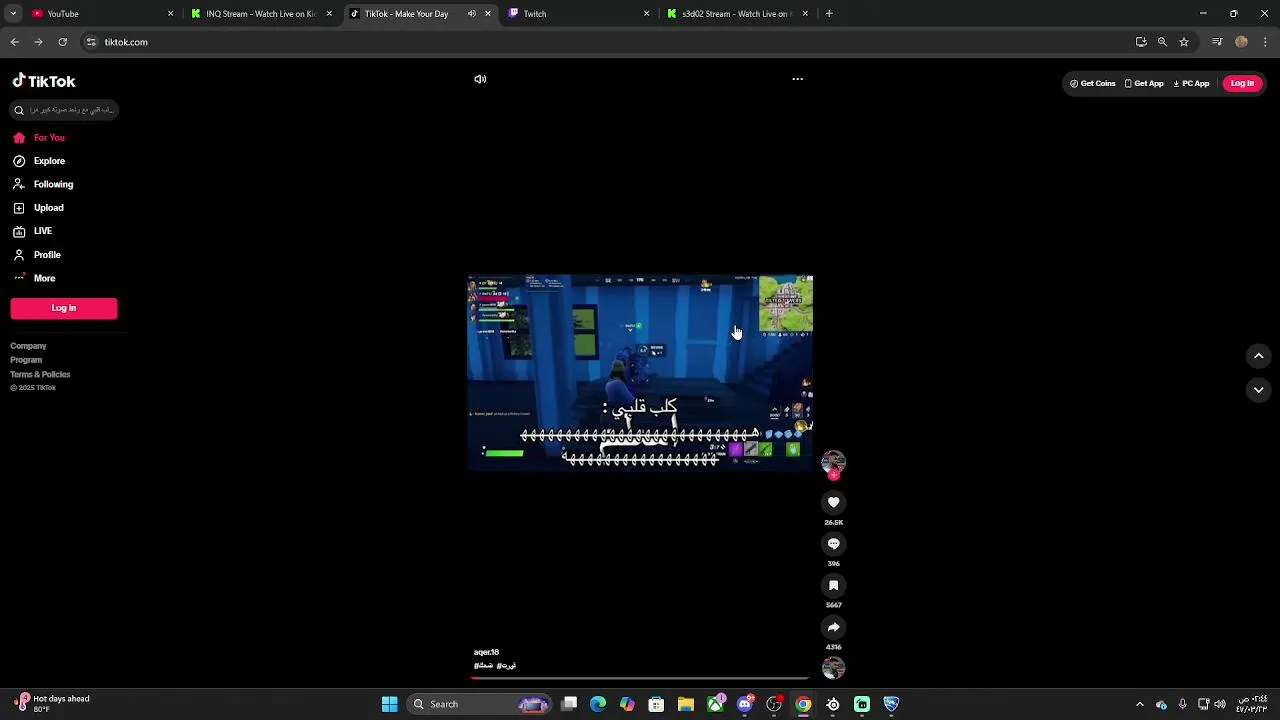Open Microsoft Edge from taskbar
The width and height of the screenshot is (1280, 720).
[x=598, y=704]
